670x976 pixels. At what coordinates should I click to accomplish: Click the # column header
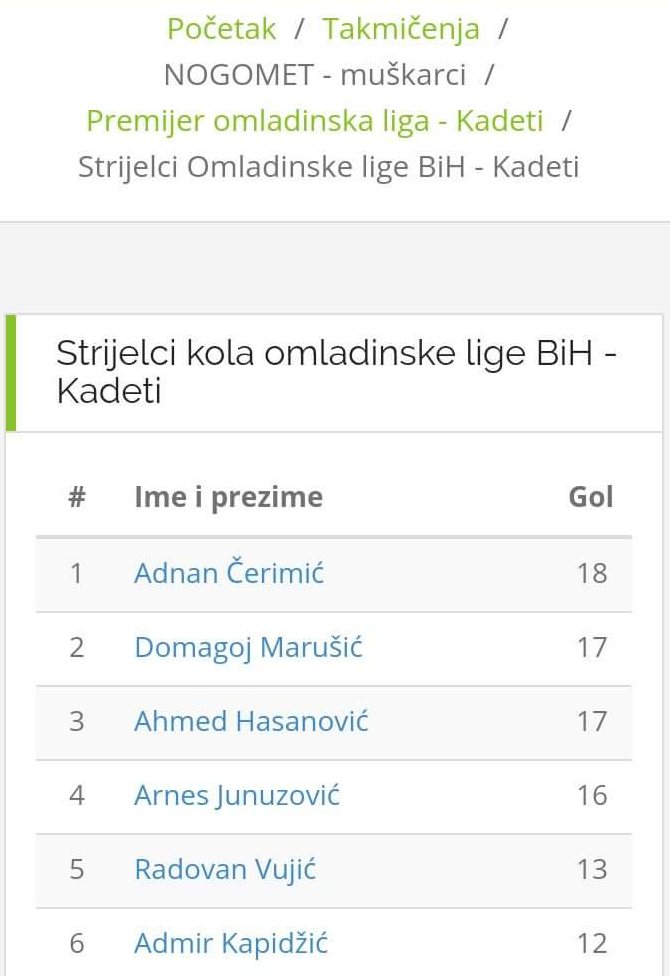77,497
